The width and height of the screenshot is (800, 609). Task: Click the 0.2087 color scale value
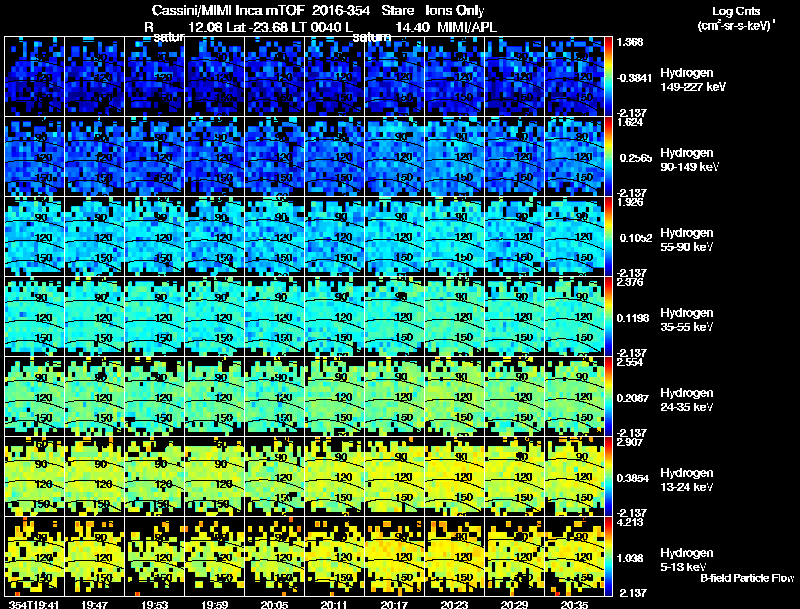pos(633,398)
